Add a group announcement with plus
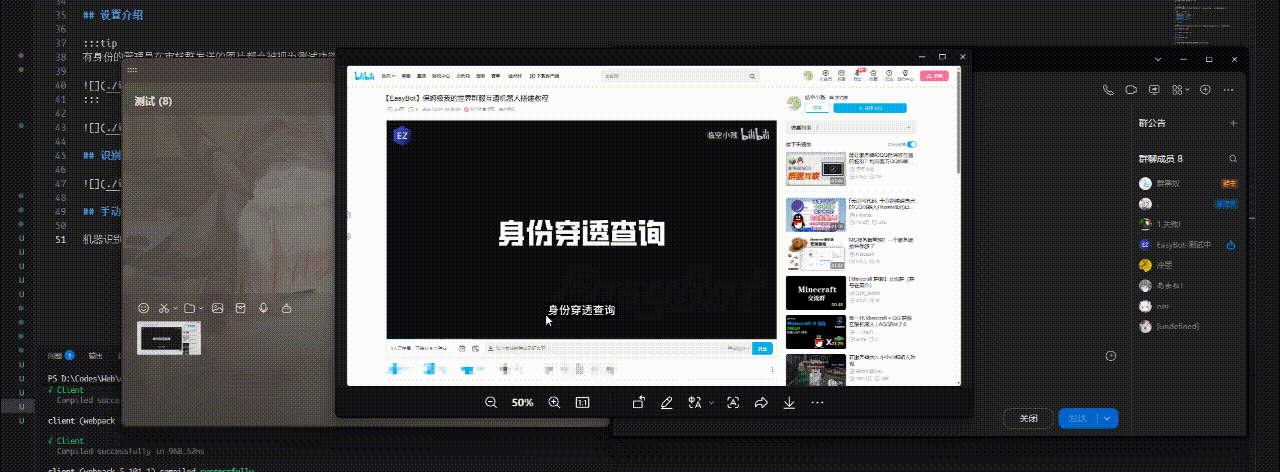1280x472 pixels. point(1232,123)
